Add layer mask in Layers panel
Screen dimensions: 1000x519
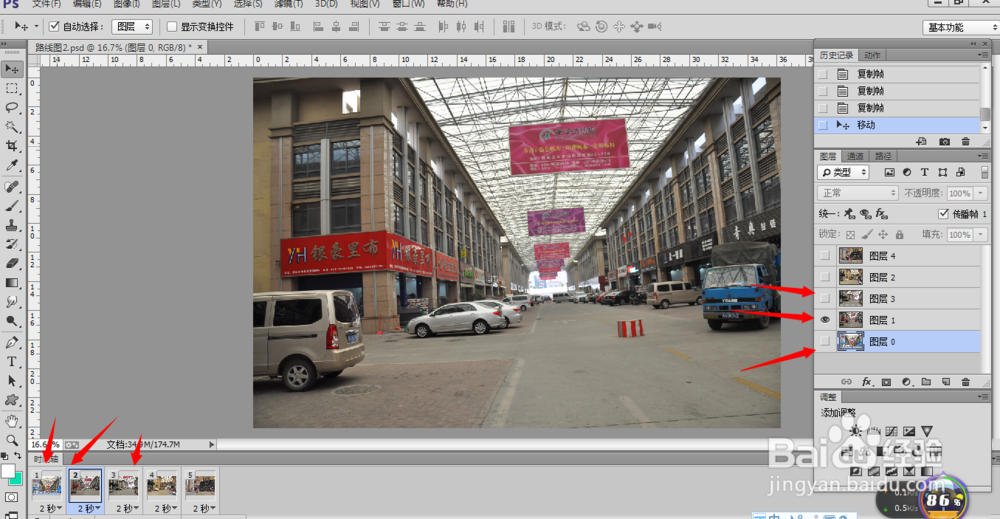pyautogui.click(x=886, y=382)
